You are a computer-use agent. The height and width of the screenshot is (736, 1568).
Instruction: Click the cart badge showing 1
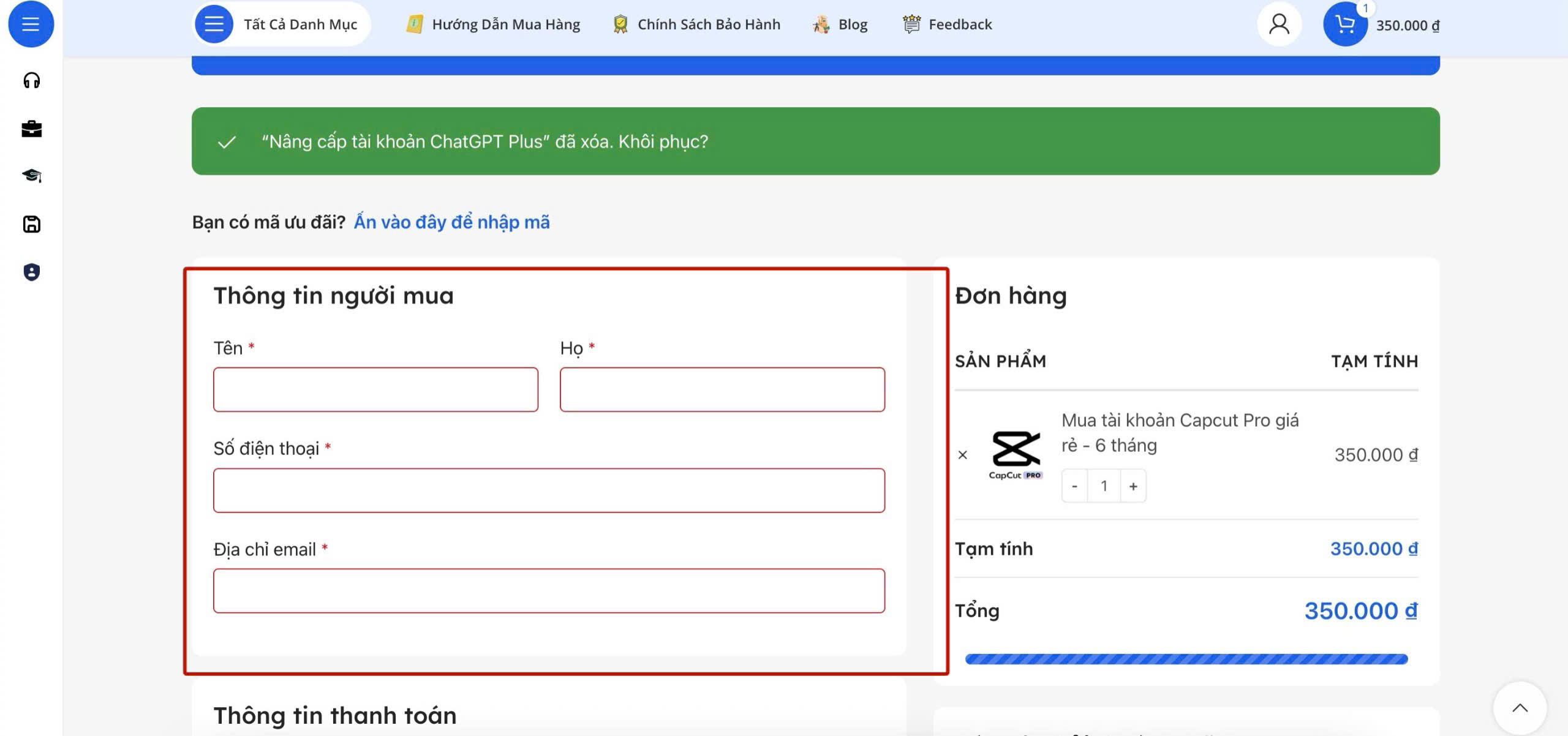click(x=1365, y=8)
